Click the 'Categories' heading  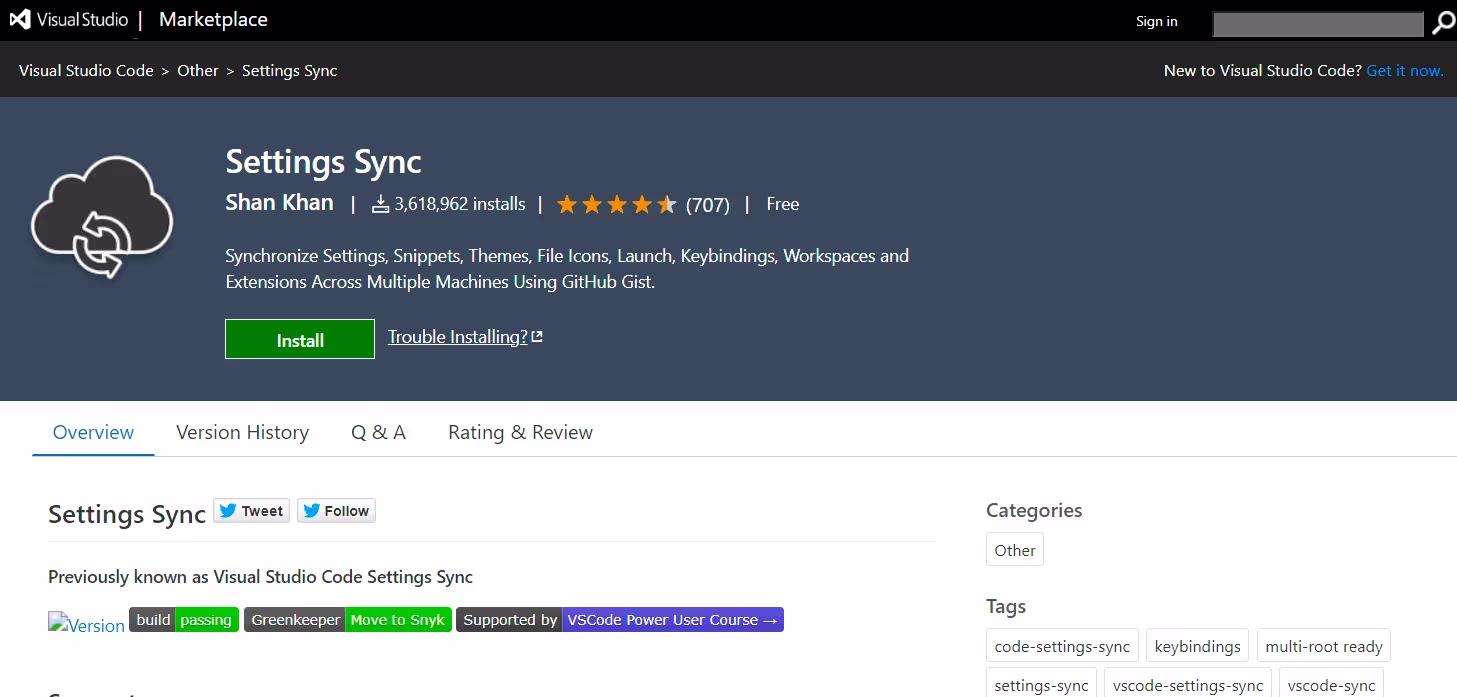click(1034, 511)
